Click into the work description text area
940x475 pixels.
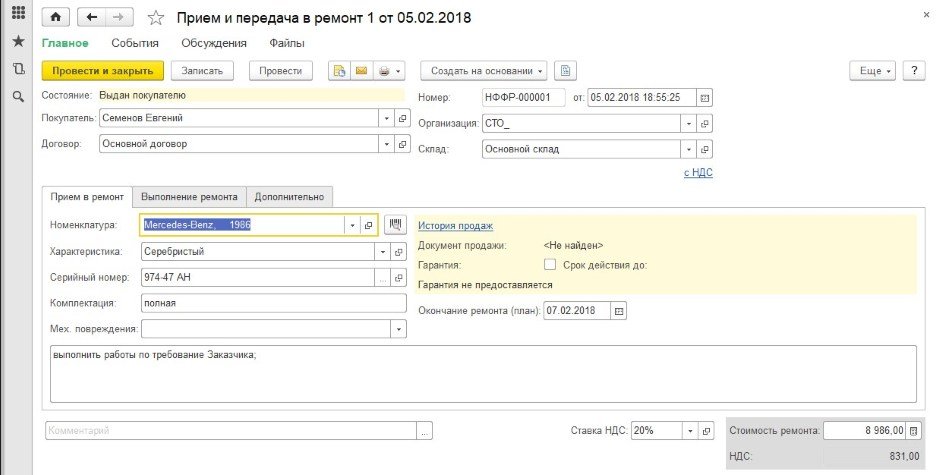click(483, 374)
